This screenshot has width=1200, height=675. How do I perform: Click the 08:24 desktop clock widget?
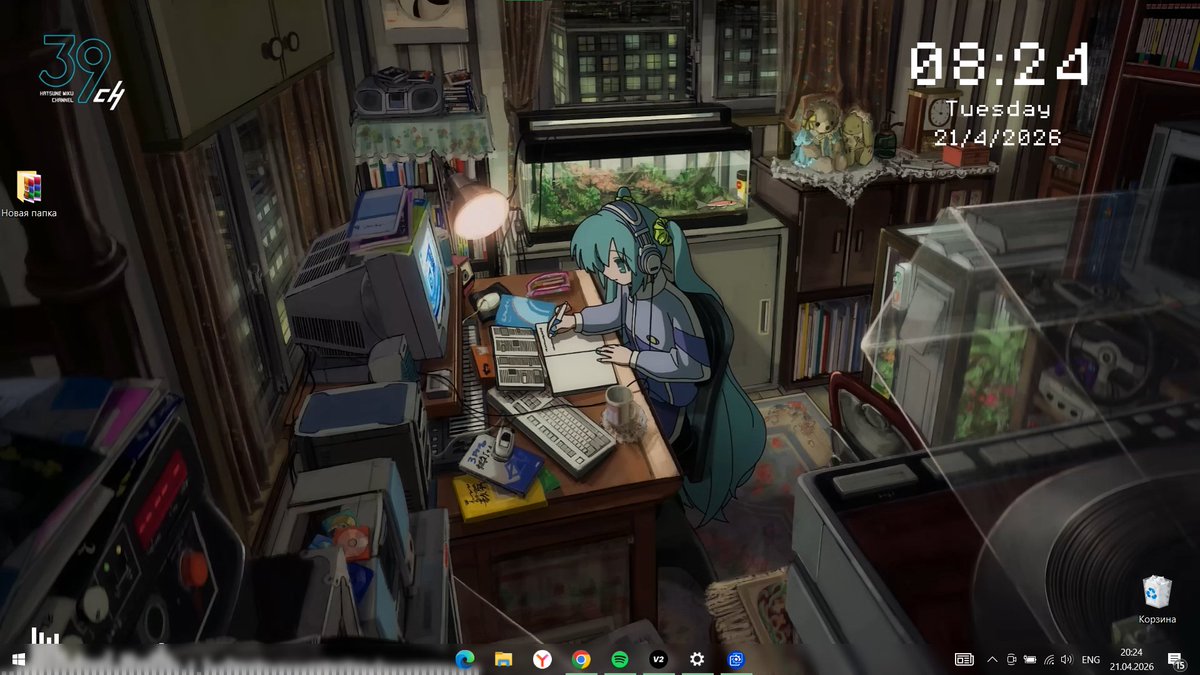click(998, 64)
